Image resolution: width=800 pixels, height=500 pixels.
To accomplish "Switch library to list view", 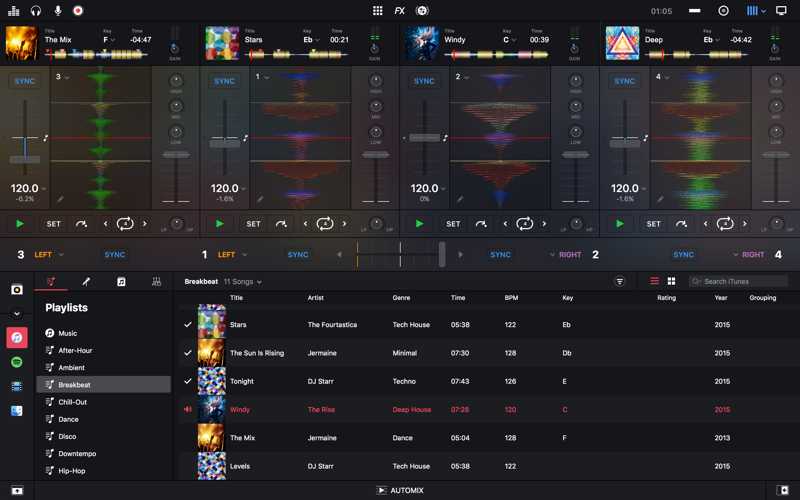I will click(655, 281).
